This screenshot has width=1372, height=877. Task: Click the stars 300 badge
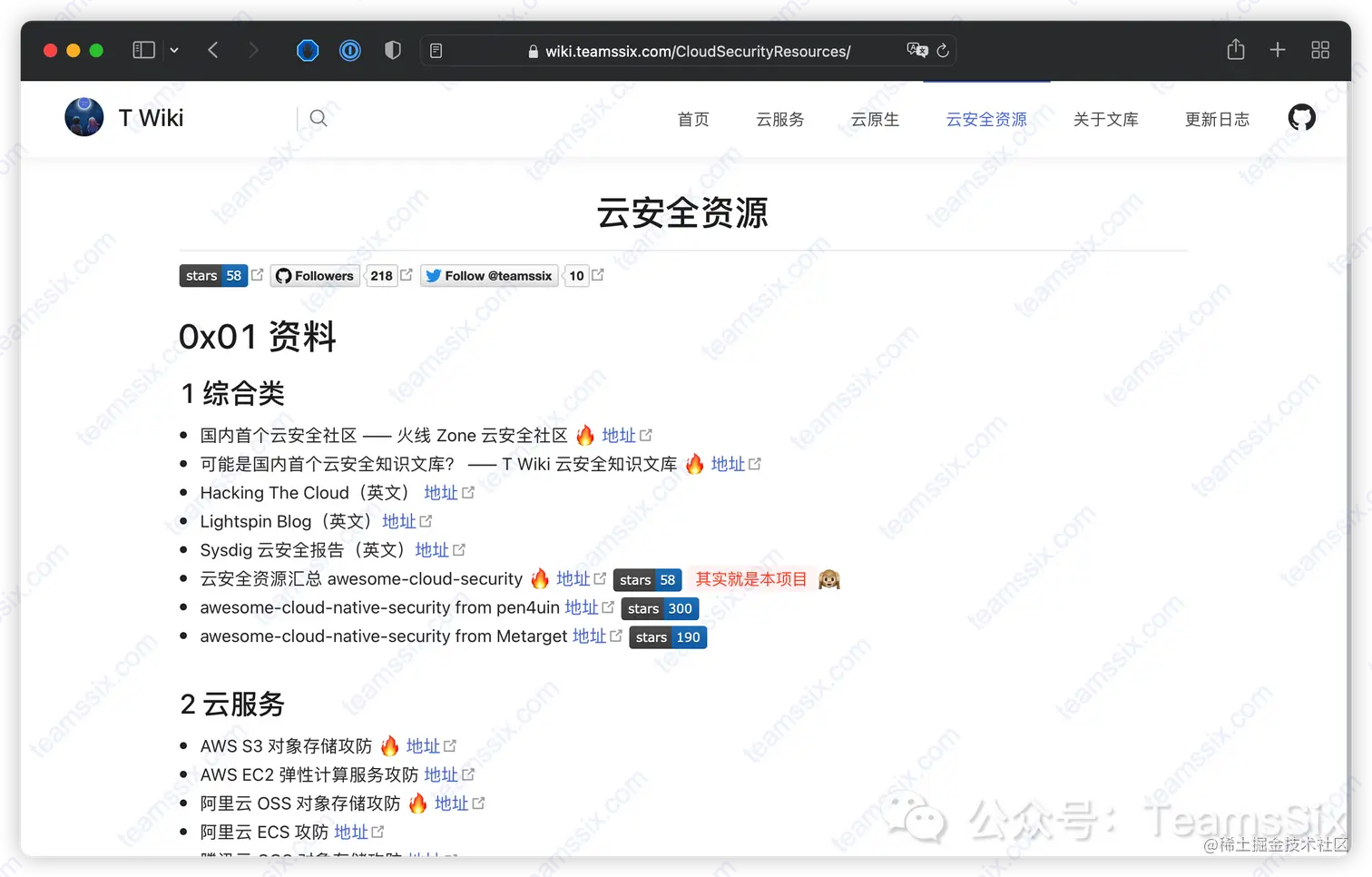coord(660,608)
